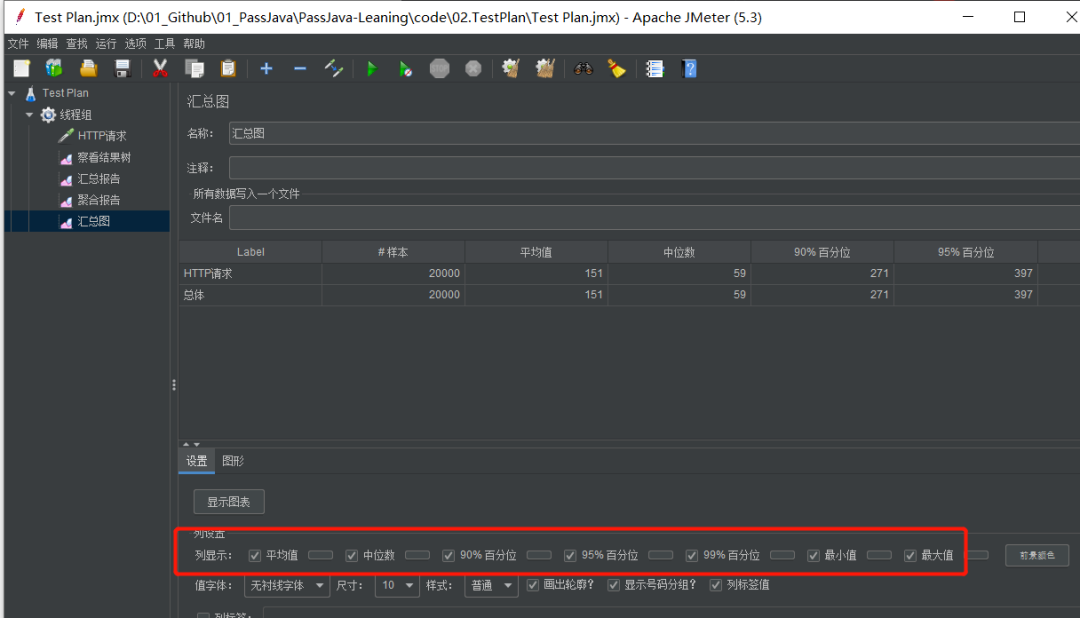Image resolution: width=1080 pixels, height=618 pixels.
Task: Open the 选项 menu
Action: [135, 44]
